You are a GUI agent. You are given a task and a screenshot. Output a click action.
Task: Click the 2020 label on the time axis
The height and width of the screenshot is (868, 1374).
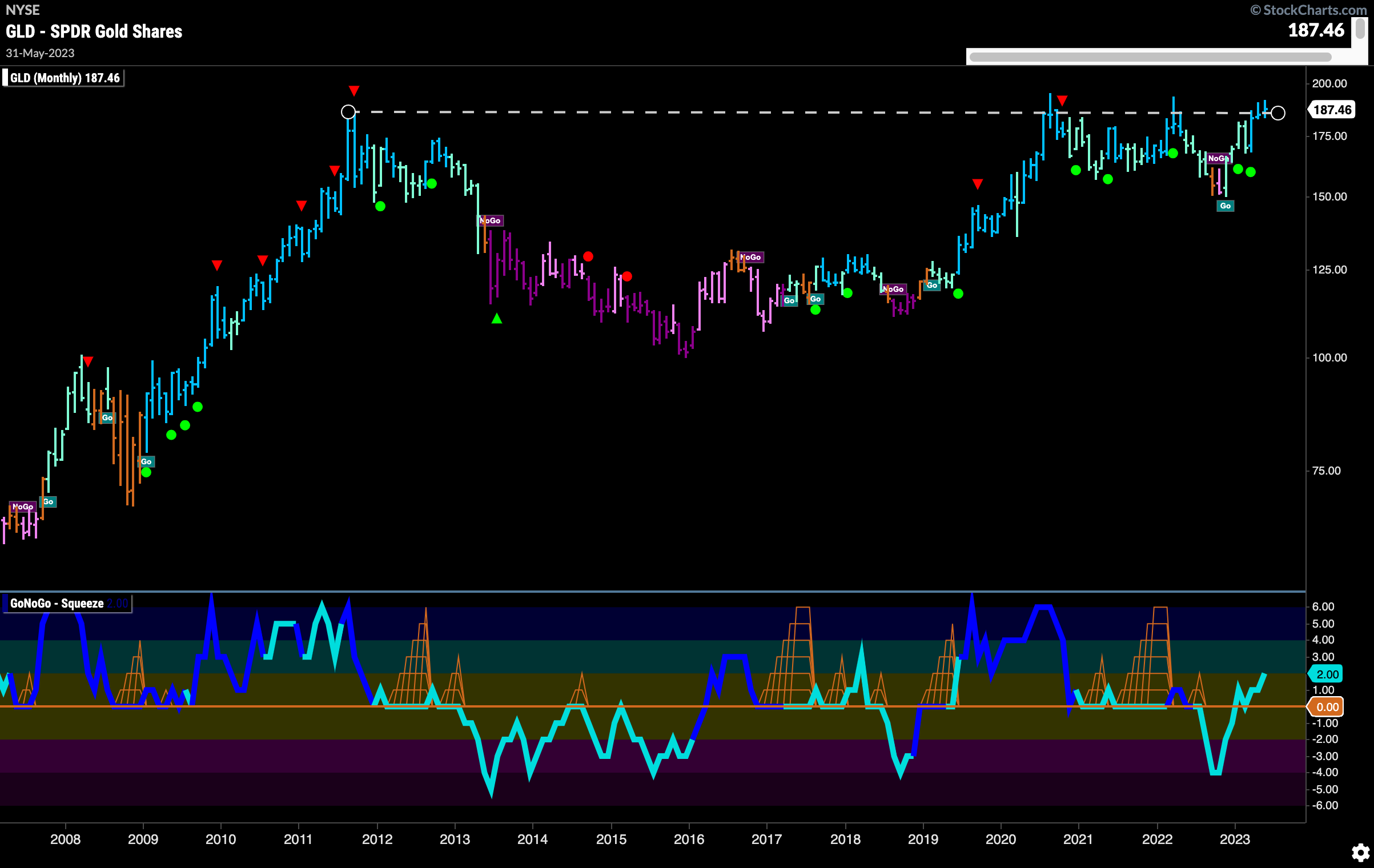click(x=1001, y=839)
